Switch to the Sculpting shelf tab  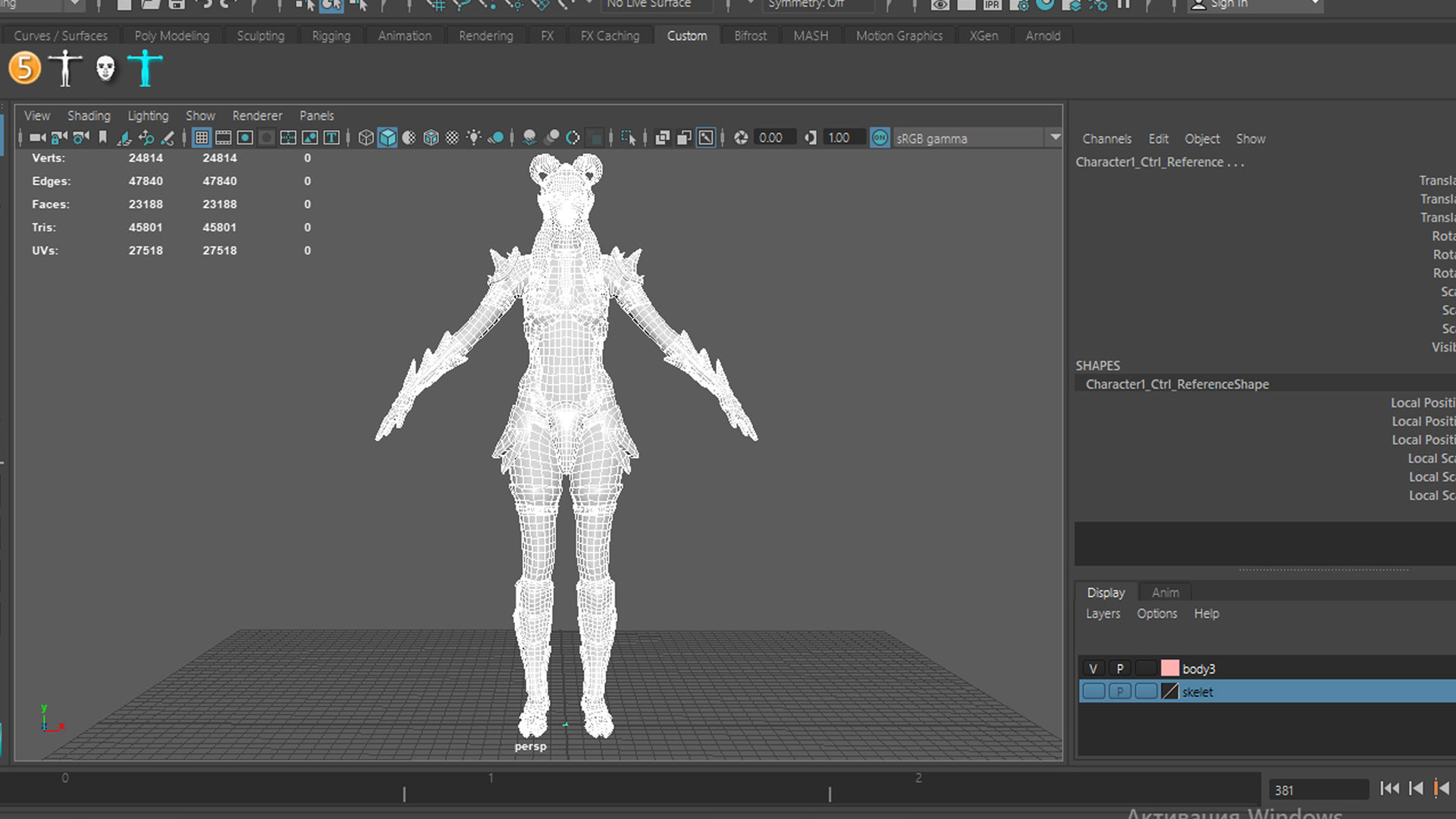[260, 36]
